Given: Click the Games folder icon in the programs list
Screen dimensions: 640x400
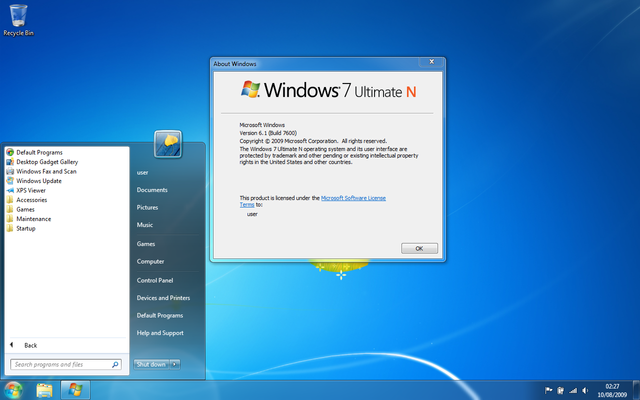Looking at the screenshot, I should coord(10,209).
